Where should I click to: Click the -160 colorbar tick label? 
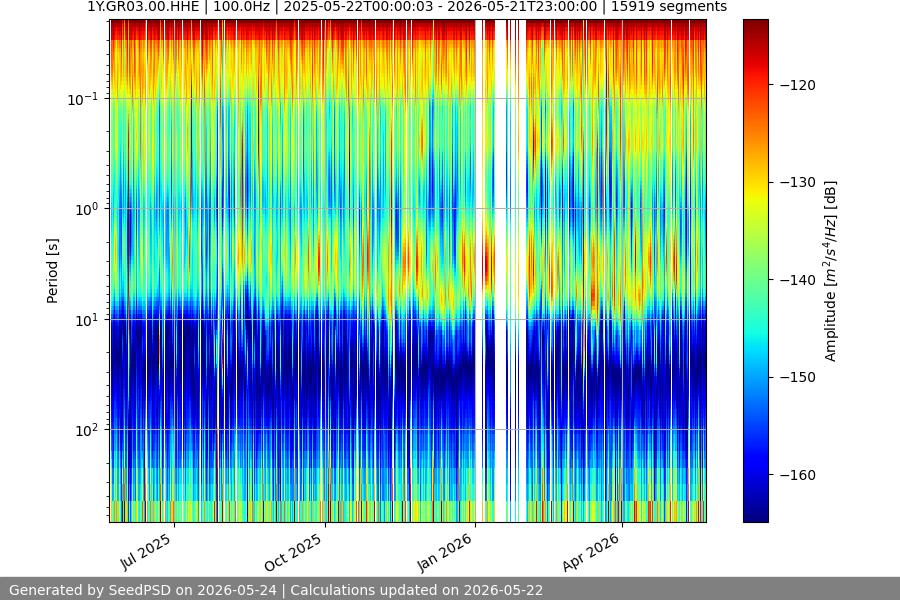[798, 475]
